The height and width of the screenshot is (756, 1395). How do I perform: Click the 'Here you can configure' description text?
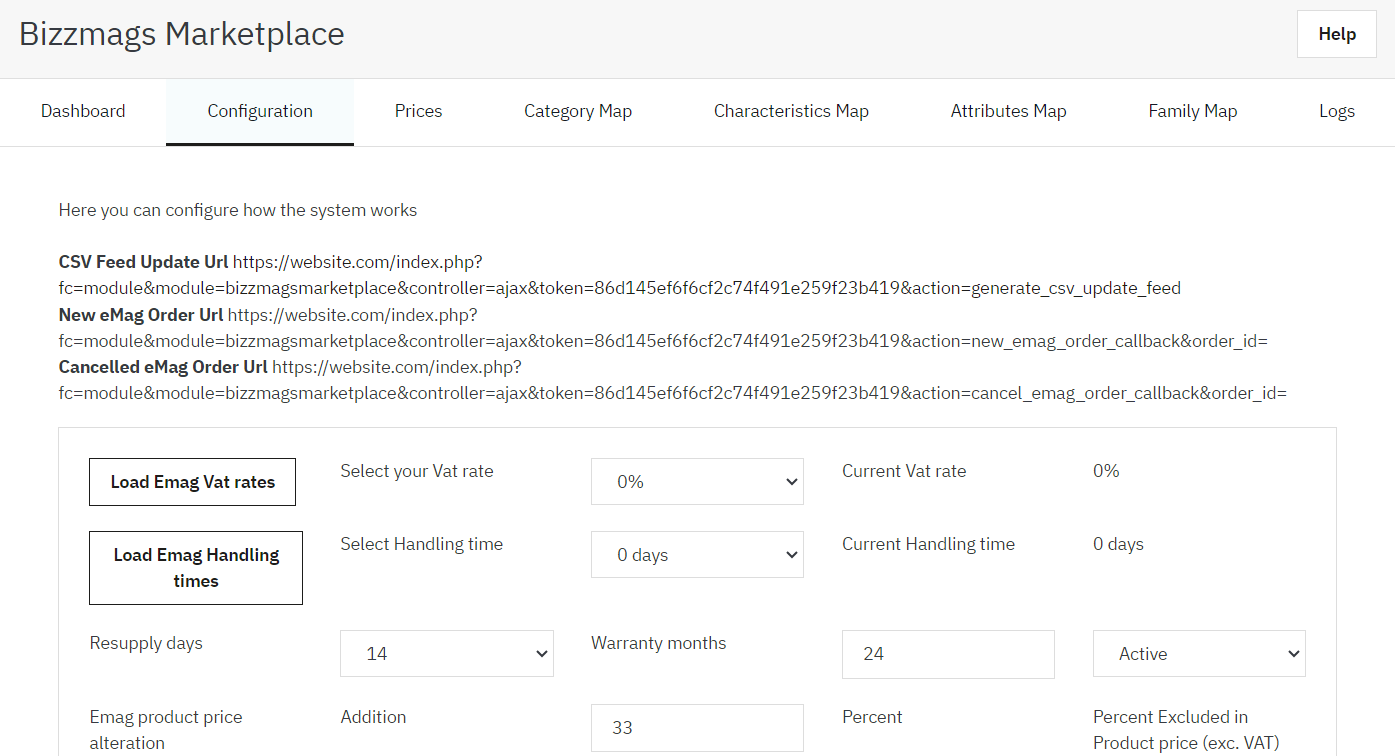238,210
